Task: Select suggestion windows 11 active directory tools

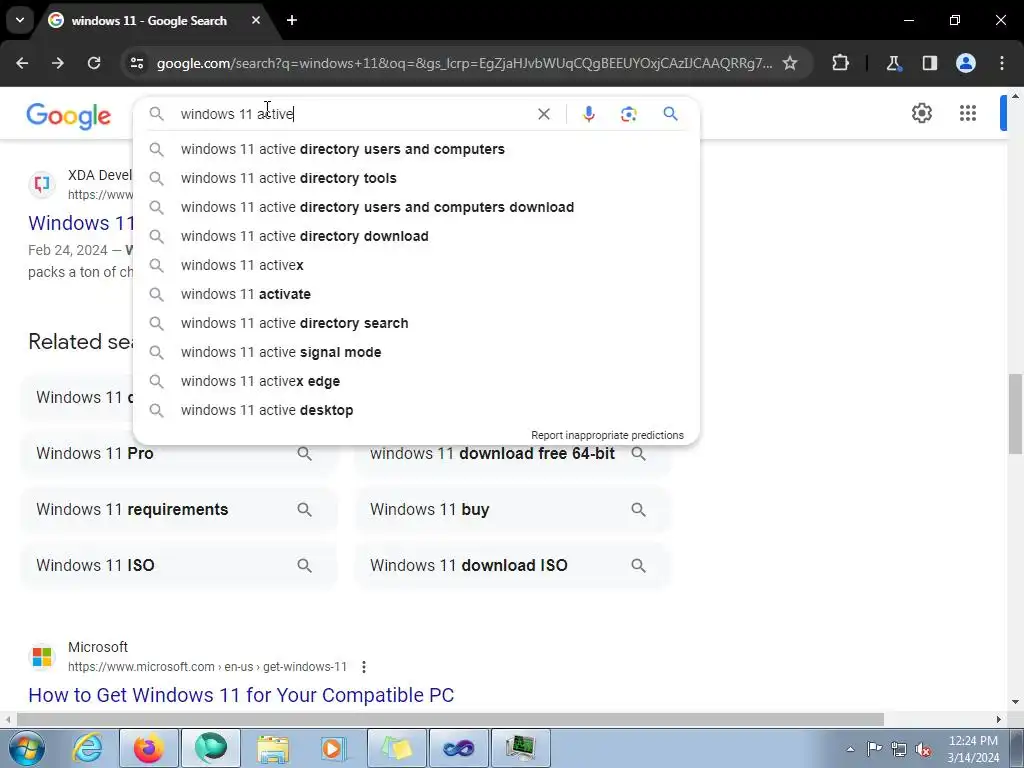Action: point(416,178)
